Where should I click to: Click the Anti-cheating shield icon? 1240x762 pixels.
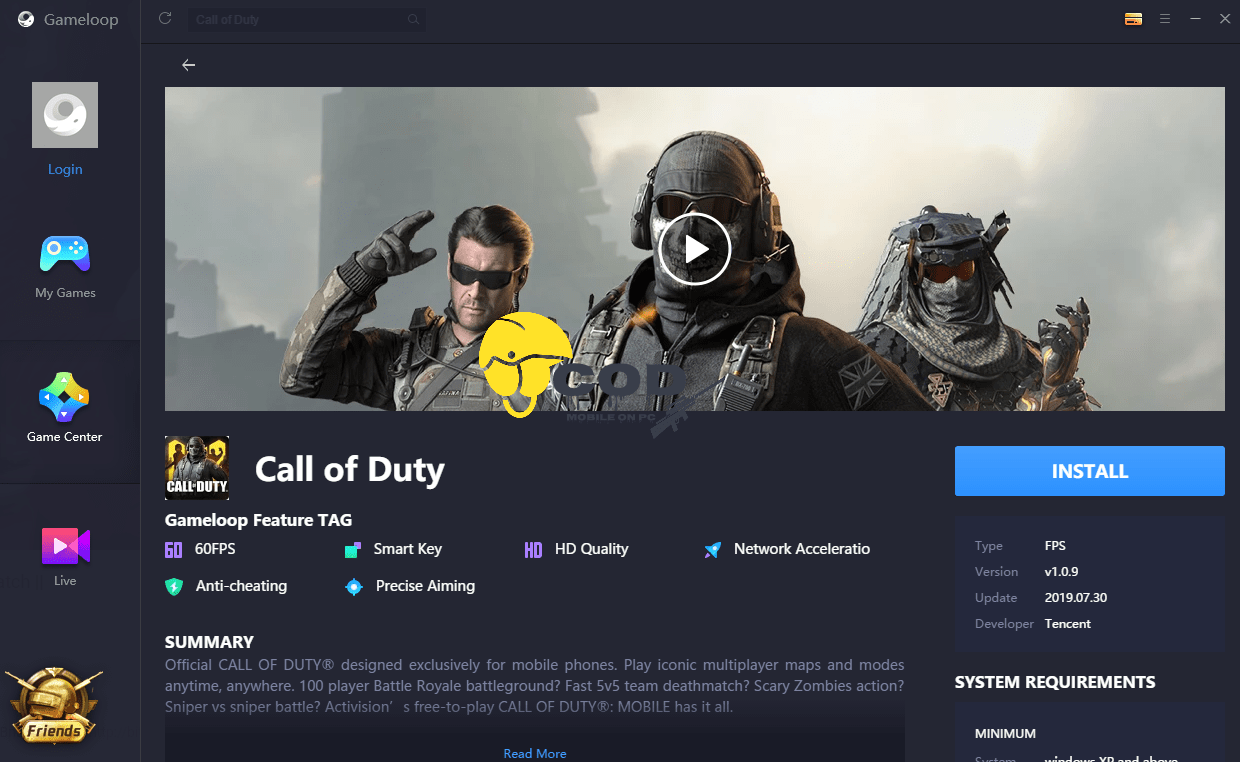tap(174, 586)
